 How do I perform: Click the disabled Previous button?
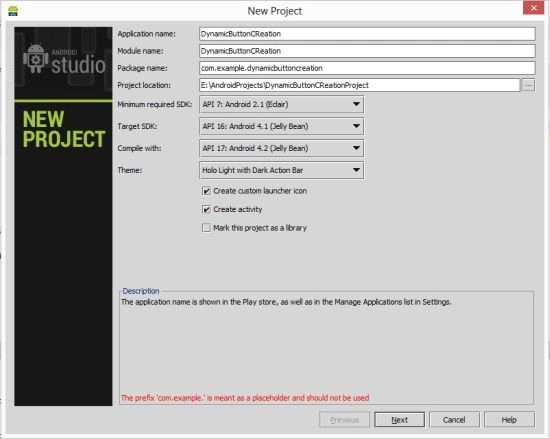(x=344, y=420)
